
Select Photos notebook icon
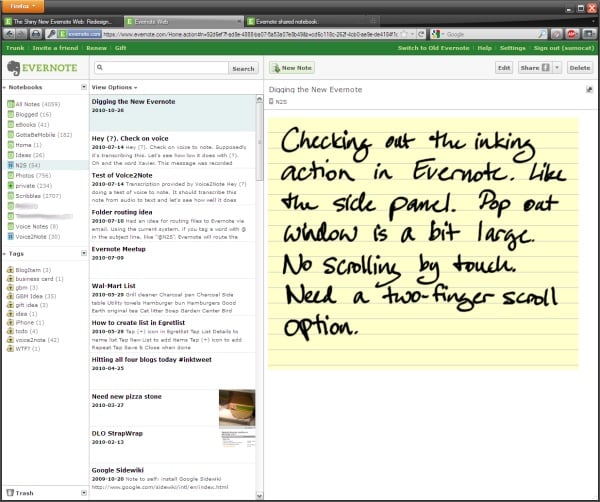point(11,175)
